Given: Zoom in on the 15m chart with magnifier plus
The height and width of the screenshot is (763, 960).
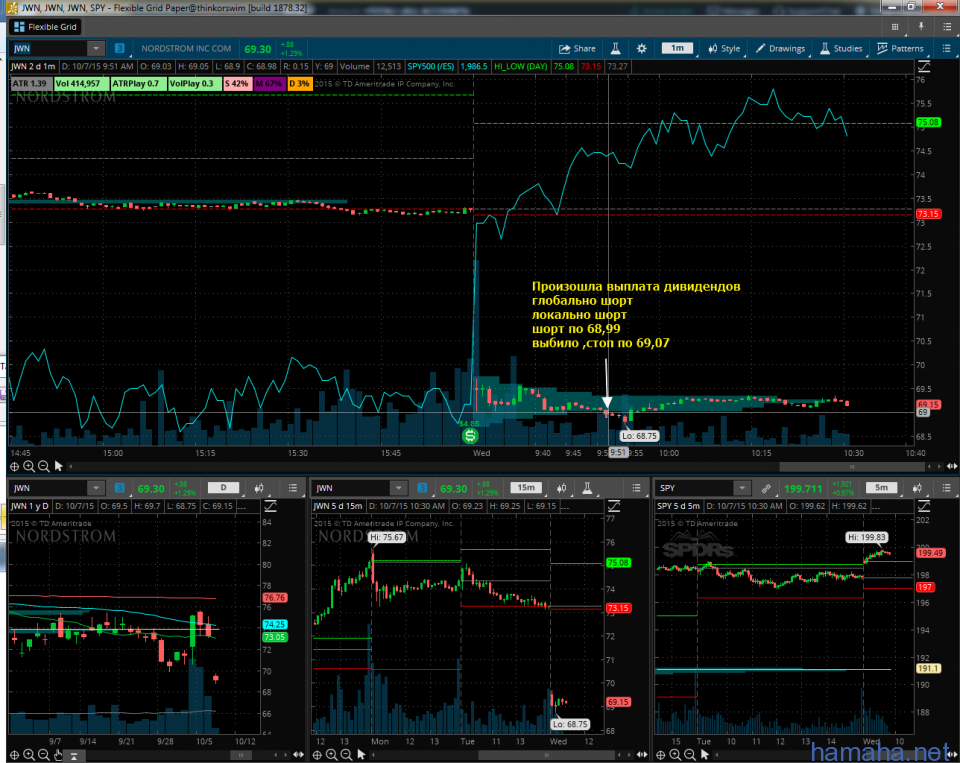Looking at the screenshot, I should (x=331, y=755).
